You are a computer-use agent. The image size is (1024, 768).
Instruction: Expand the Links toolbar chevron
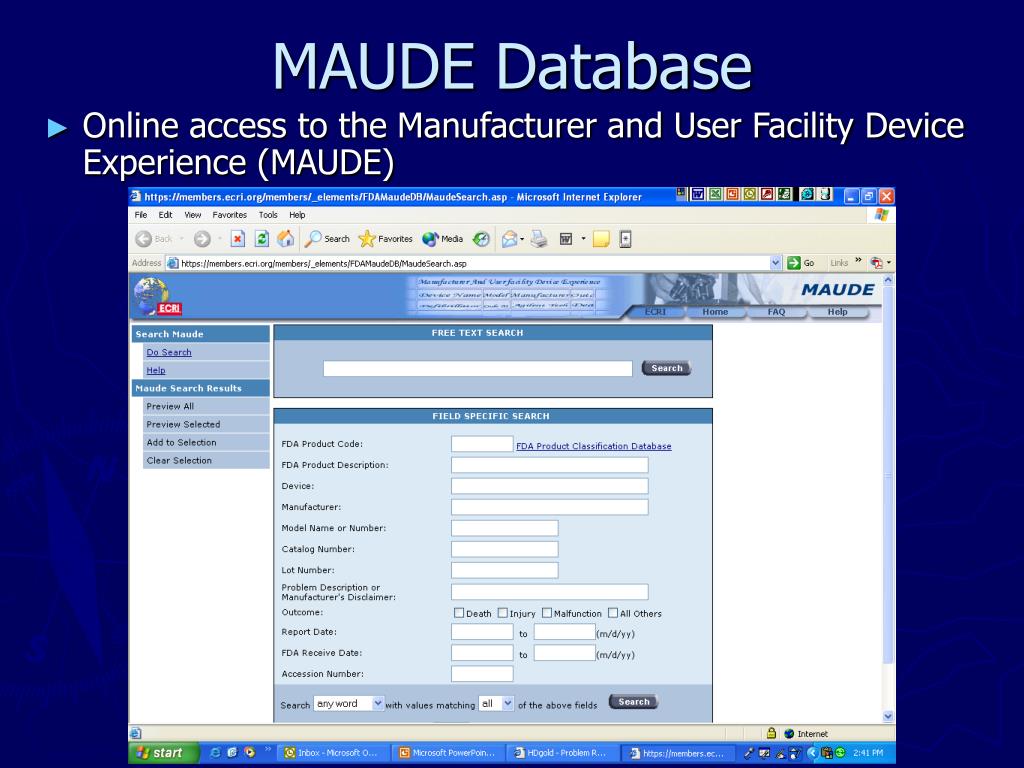(858, 261)
